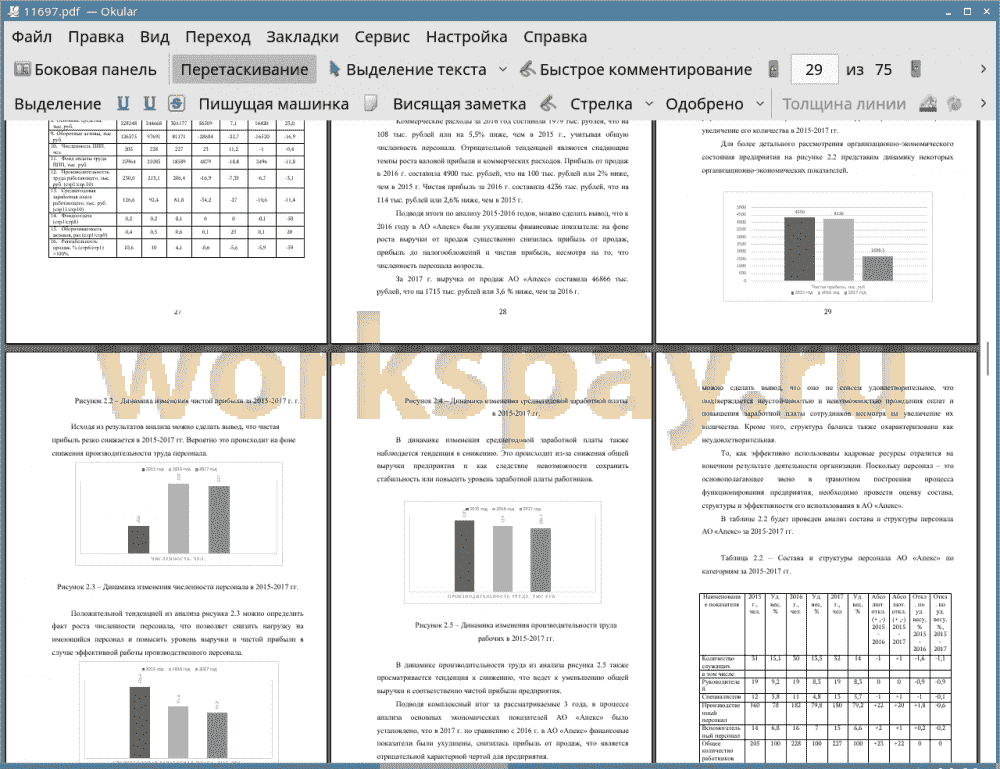Image resolution: width=1000 pixels, height=769 pixels.
Task: Click the bar chart above the Рисунок 2.5 caption
Action: (503, 552)
